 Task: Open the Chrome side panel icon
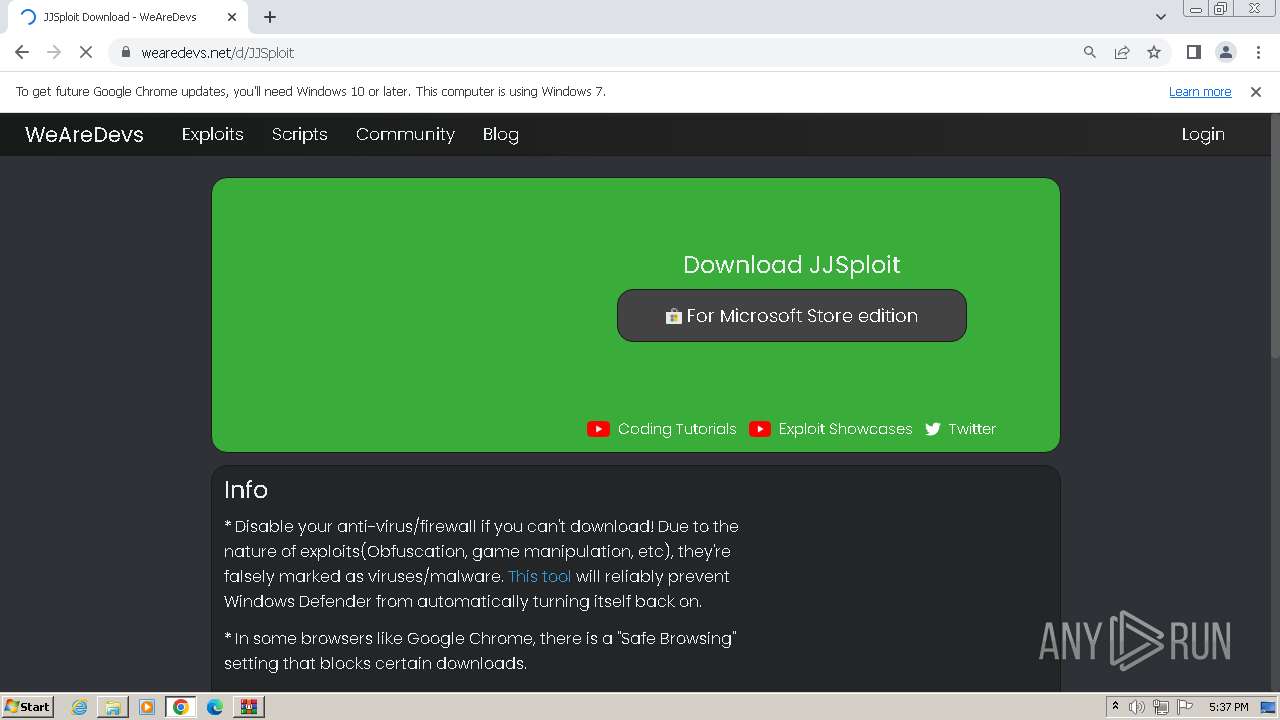tap(1193, 52)
